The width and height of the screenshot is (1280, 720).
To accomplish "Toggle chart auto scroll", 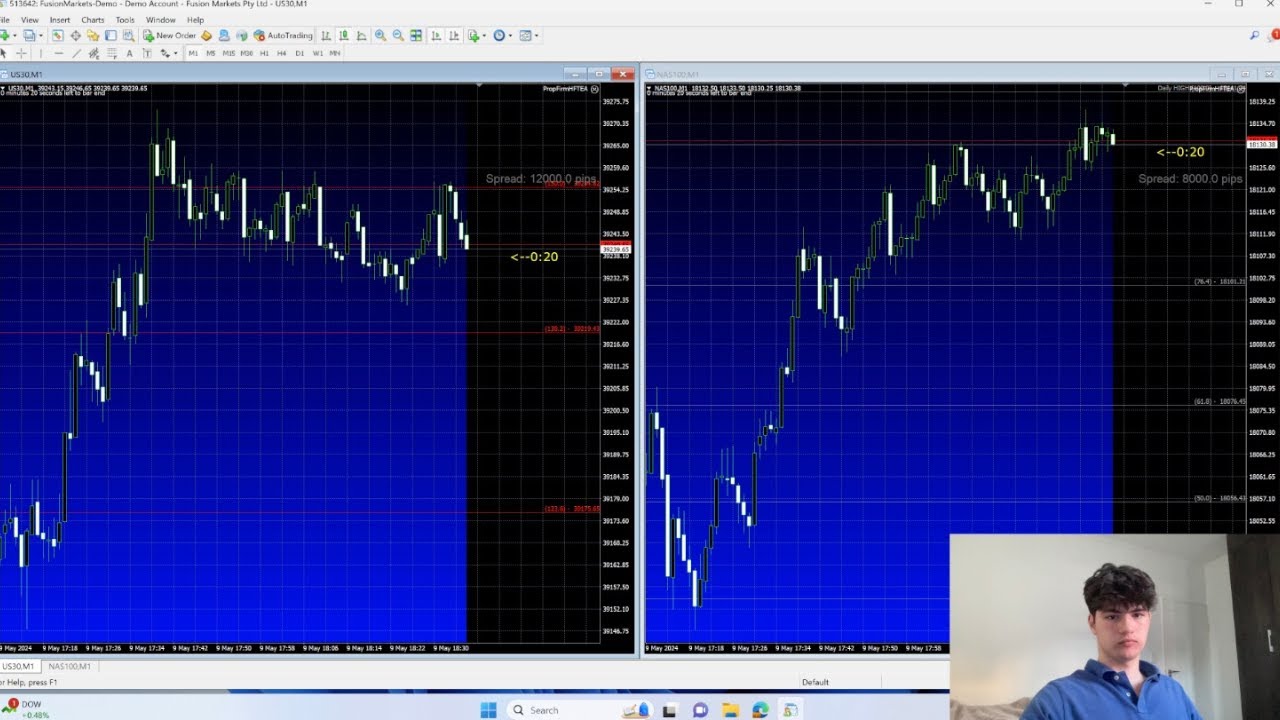I will click(436, 35).
